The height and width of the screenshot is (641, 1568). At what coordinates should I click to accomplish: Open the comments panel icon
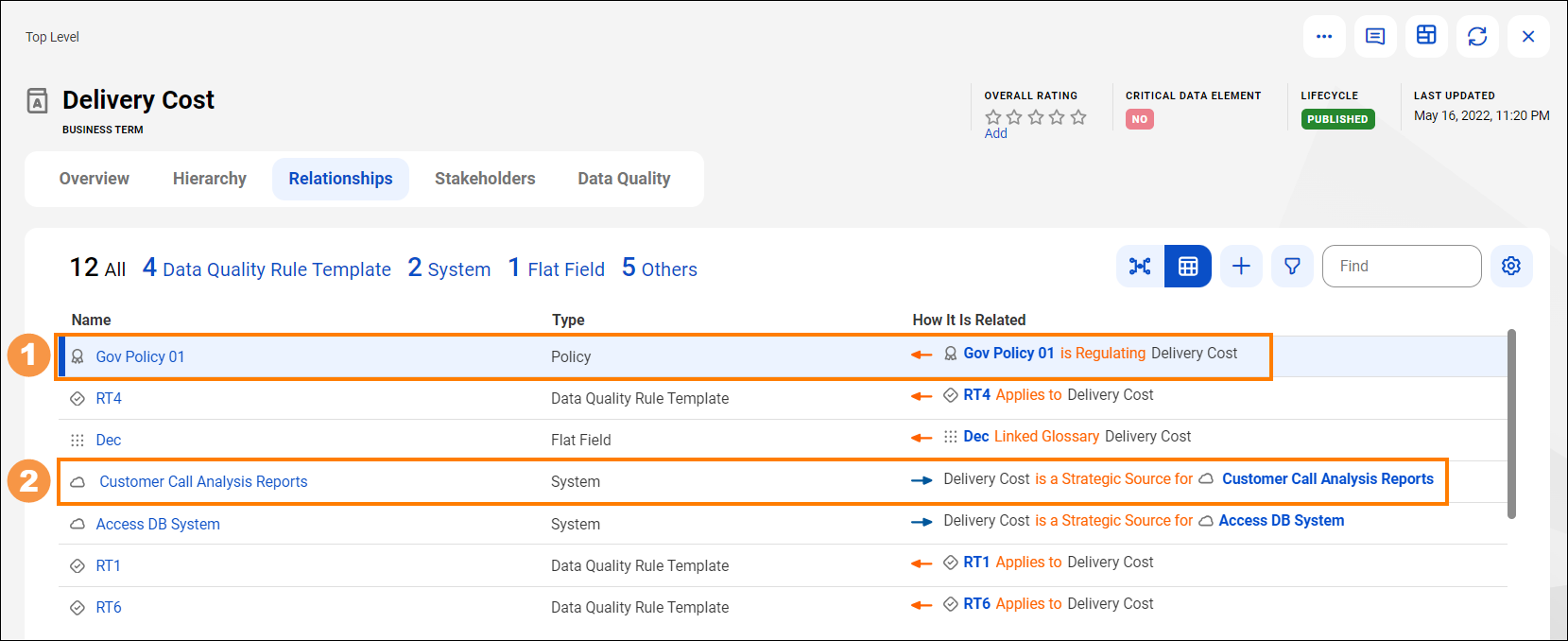point(1375,37)
